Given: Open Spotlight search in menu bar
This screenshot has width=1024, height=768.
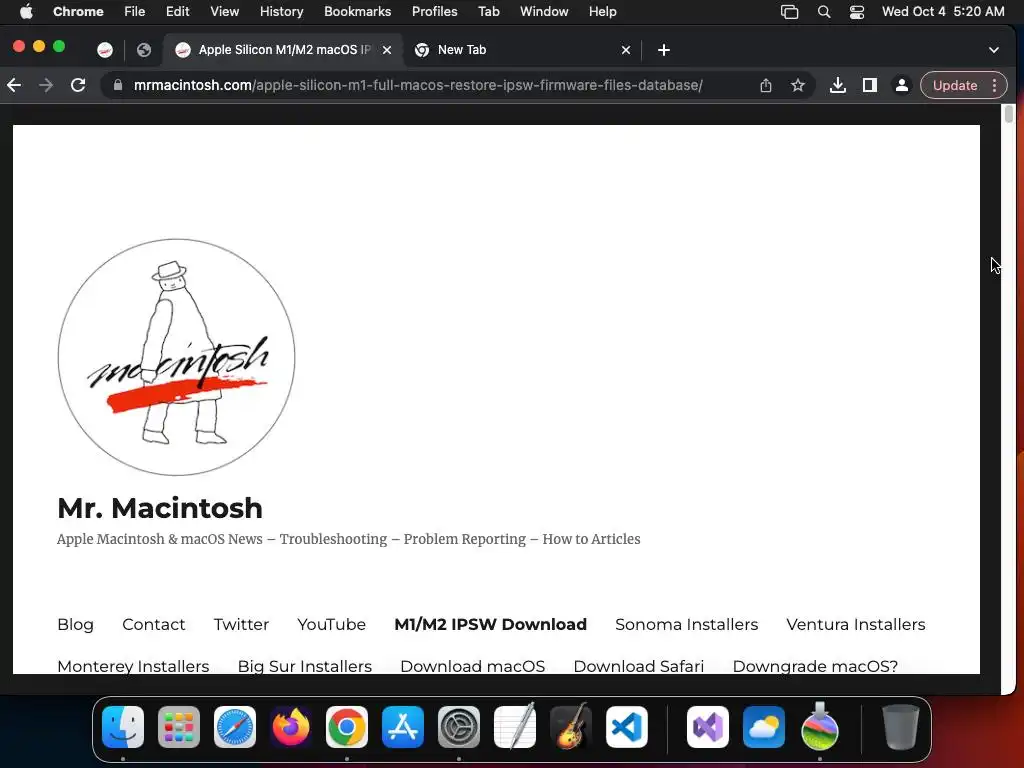Looking at the screenshot, I should point(824,12).
